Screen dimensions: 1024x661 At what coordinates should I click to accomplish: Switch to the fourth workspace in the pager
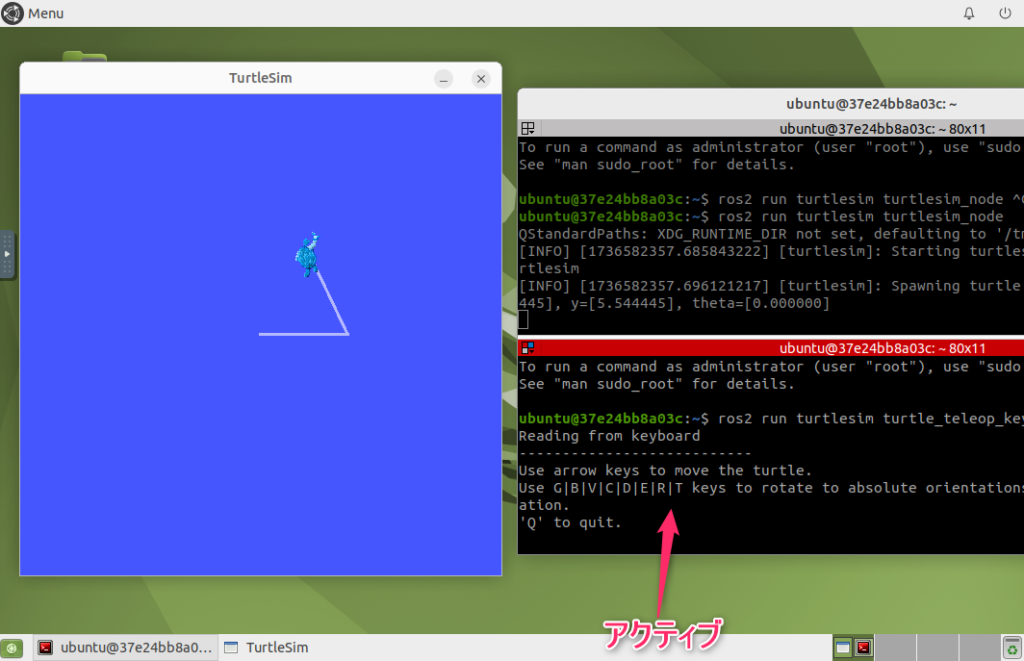979,647
